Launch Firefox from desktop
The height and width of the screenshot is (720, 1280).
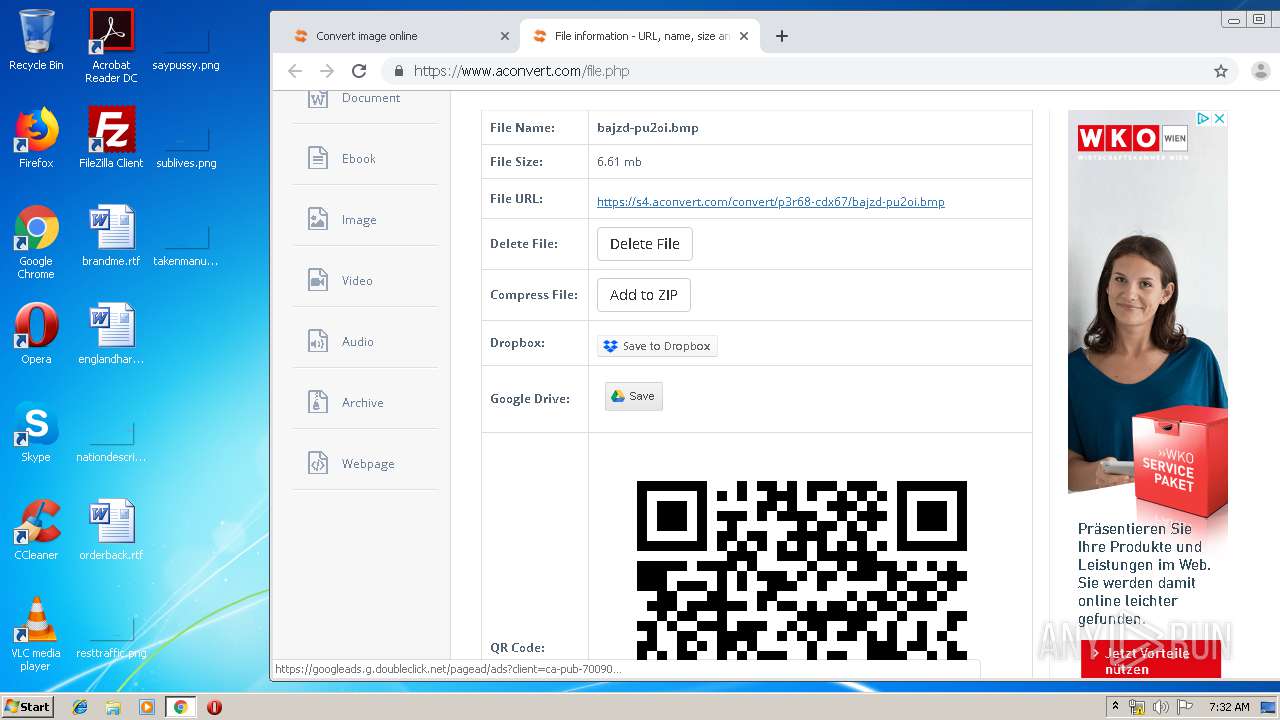[x=36, y=138]
